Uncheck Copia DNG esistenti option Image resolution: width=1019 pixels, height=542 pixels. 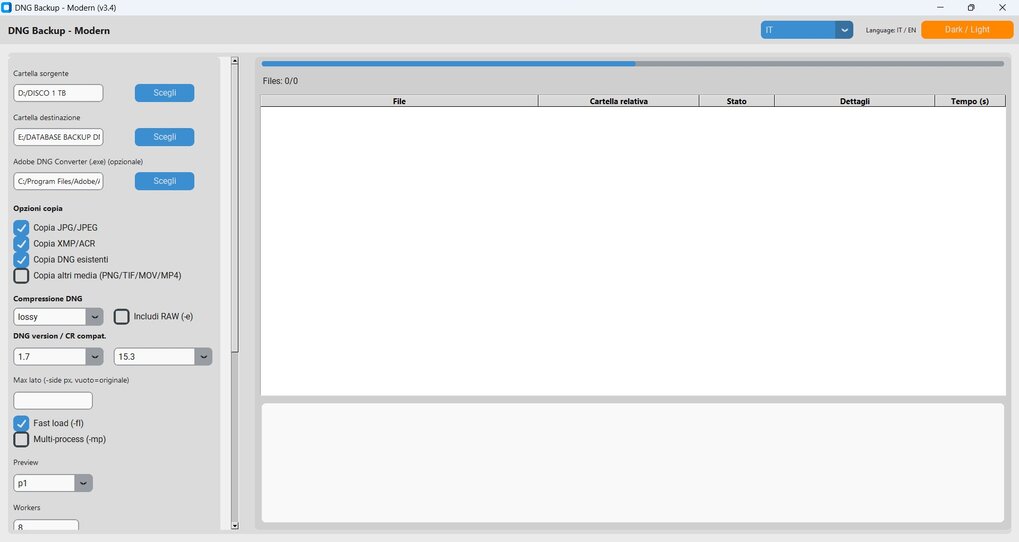coord(21,259)
